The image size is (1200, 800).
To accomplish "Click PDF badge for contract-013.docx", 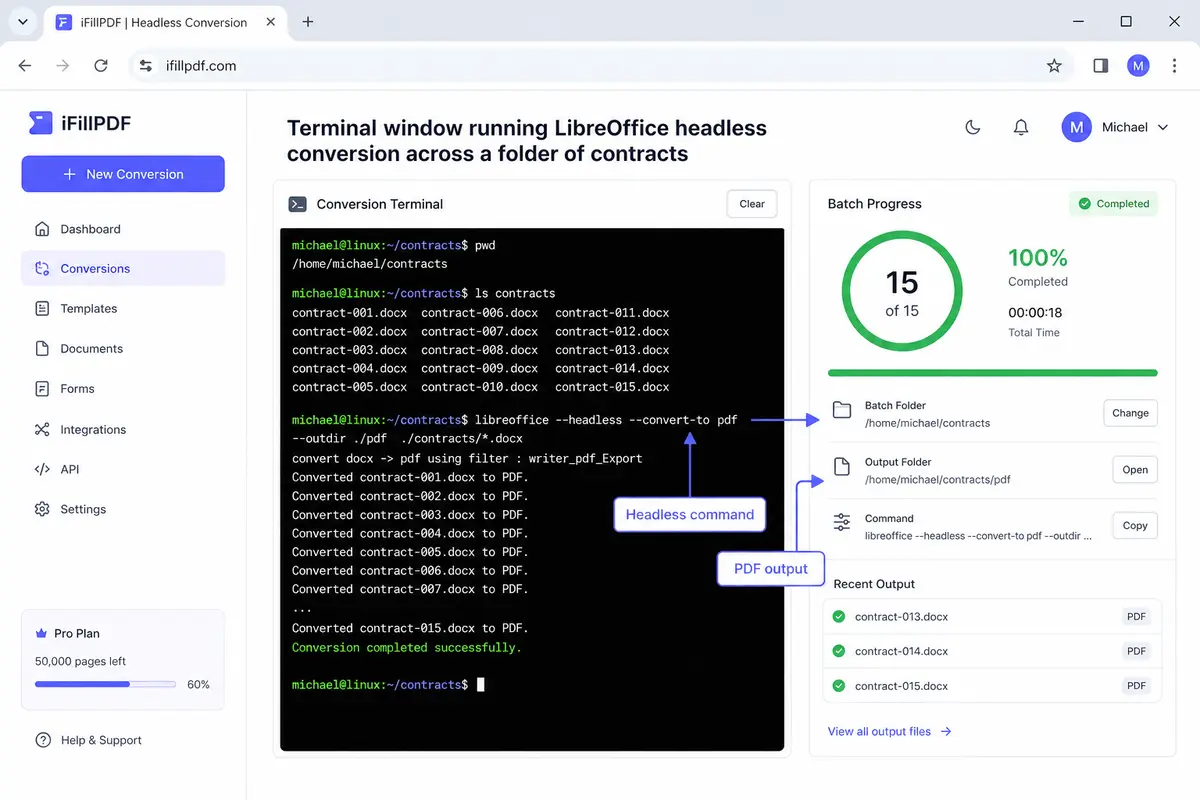I will pyautogui.click(x=1136, y=617).
